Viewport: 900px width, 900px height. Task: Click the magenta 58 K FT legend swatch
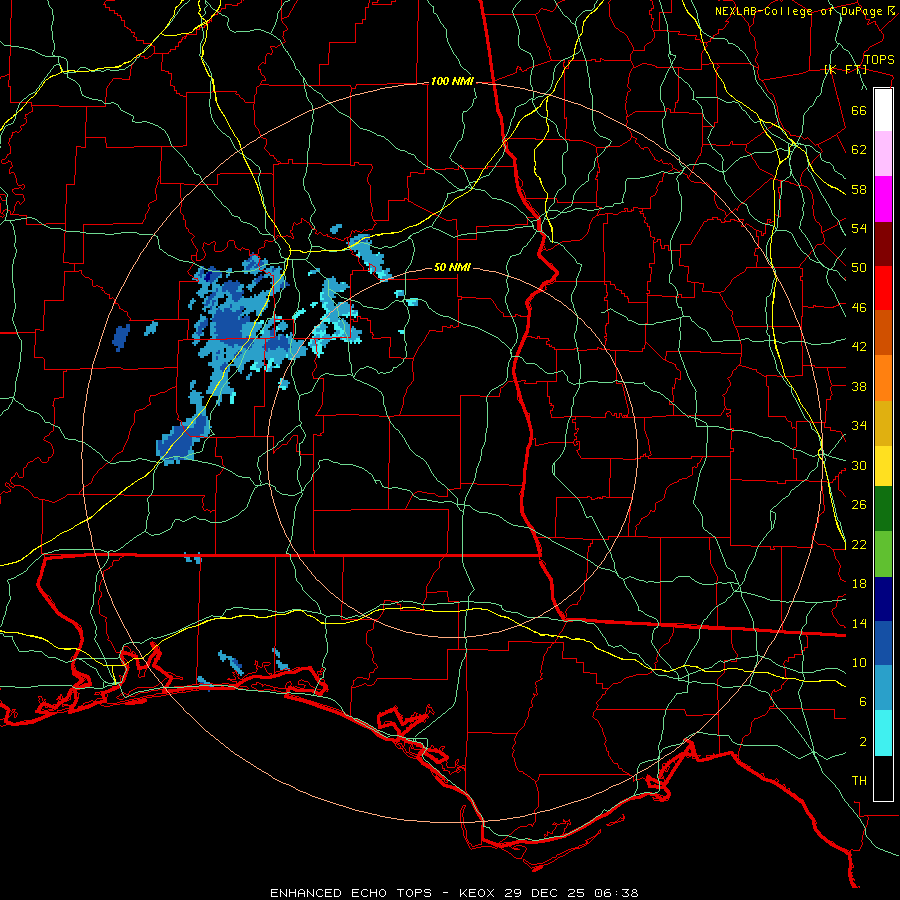click(x=883, y=199)
